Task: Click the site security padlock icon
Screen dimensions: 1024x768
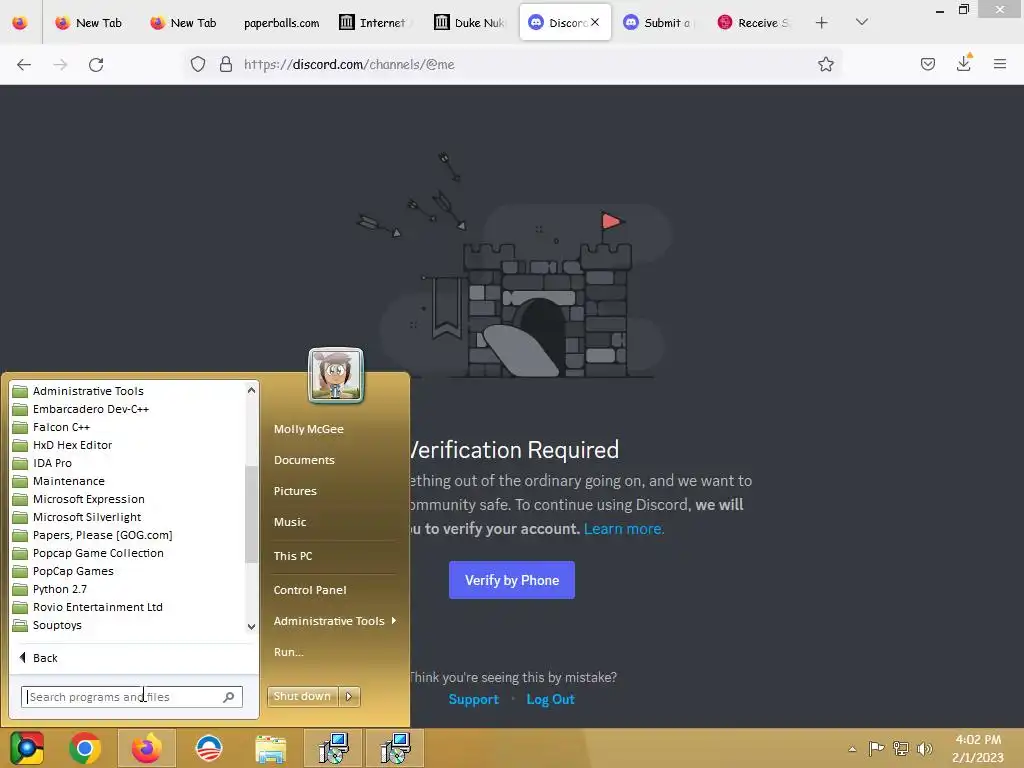Action: [226, 64]
